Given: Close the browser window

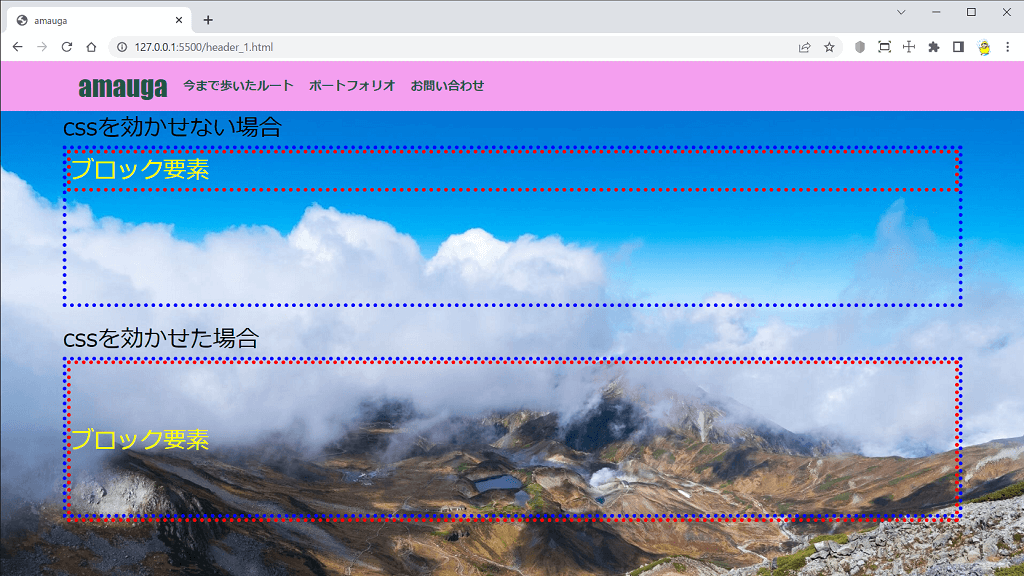Looking at the screenshot, I should click(1006, 12).
